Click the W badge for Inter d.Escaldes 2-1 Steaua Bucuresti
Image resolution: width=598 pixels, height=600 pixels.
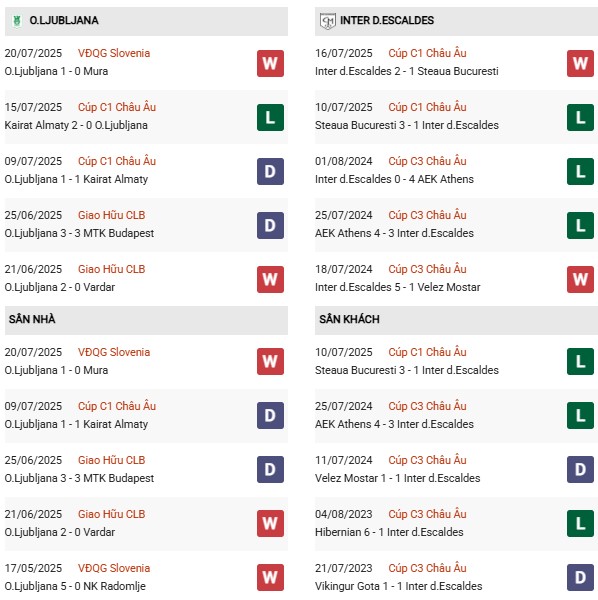tap(580, 64)
